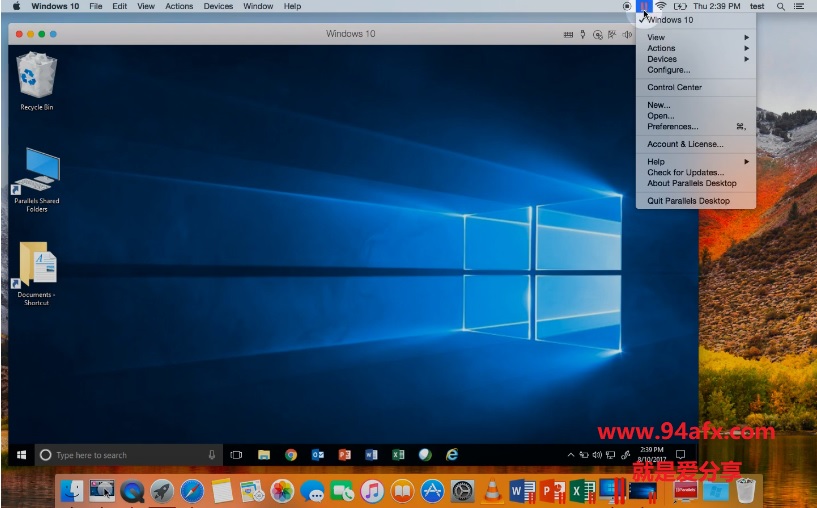Open Preferences... from Parallels dropdown
817x508 pixels.
[x=696, y=127]
